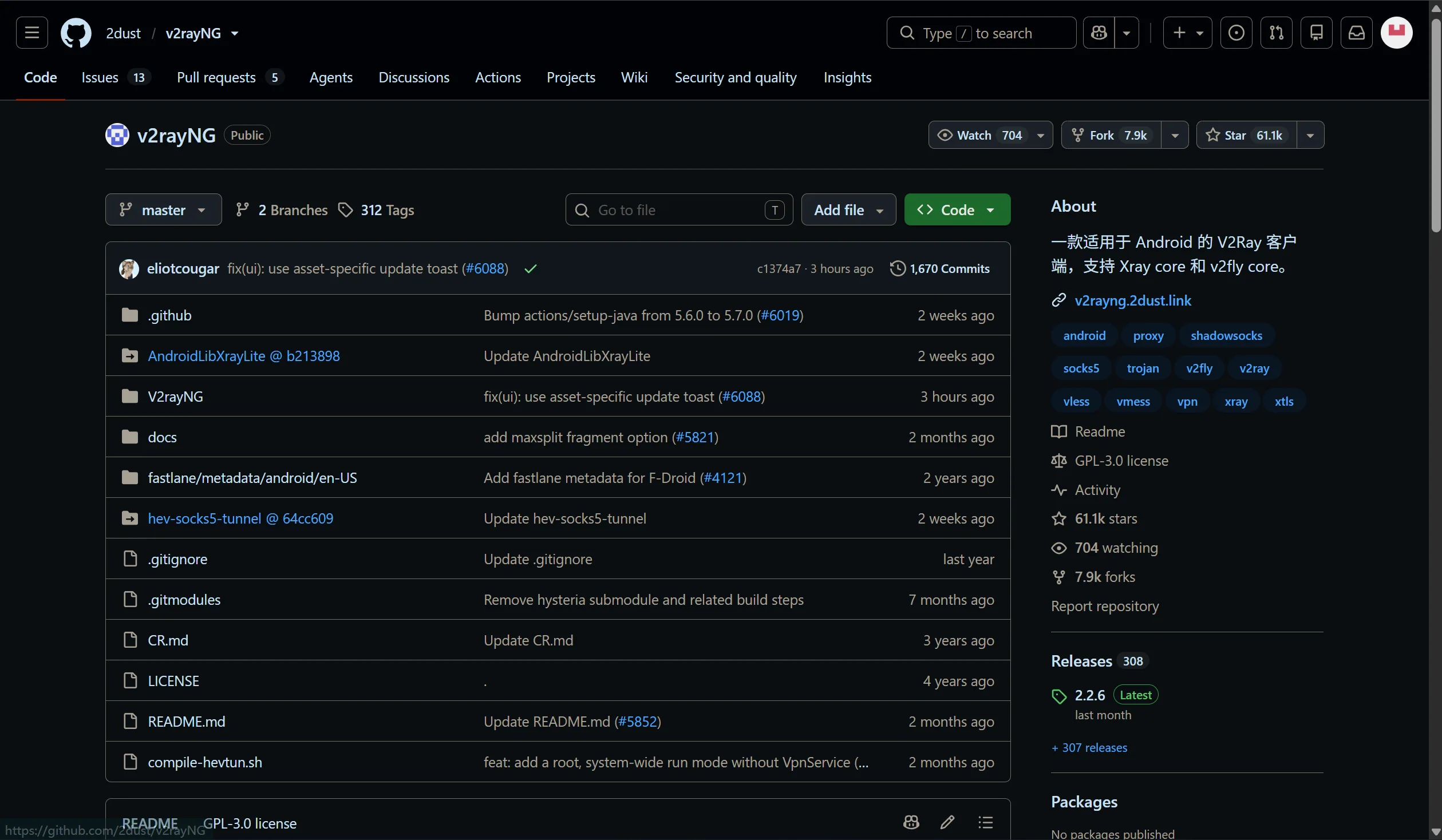1442x840 pixels.
Task: View the 312 Tags list
Action: point(376,210)
